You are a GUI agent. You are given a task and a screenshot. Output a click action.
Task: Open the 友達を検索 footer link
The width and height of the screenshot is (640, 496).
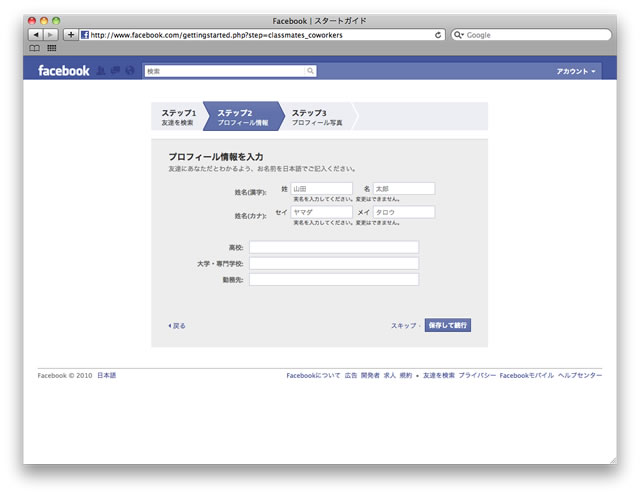(439, 375)
